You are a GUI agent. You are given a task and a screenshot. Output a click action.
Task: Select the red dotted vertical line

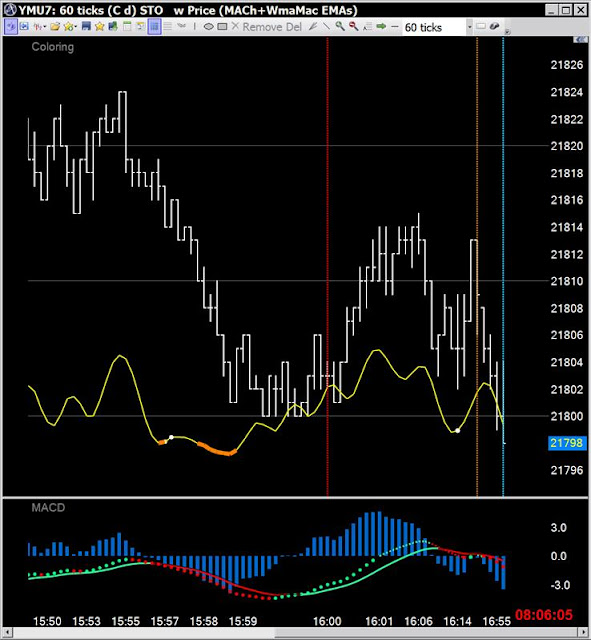pos(327,265)
